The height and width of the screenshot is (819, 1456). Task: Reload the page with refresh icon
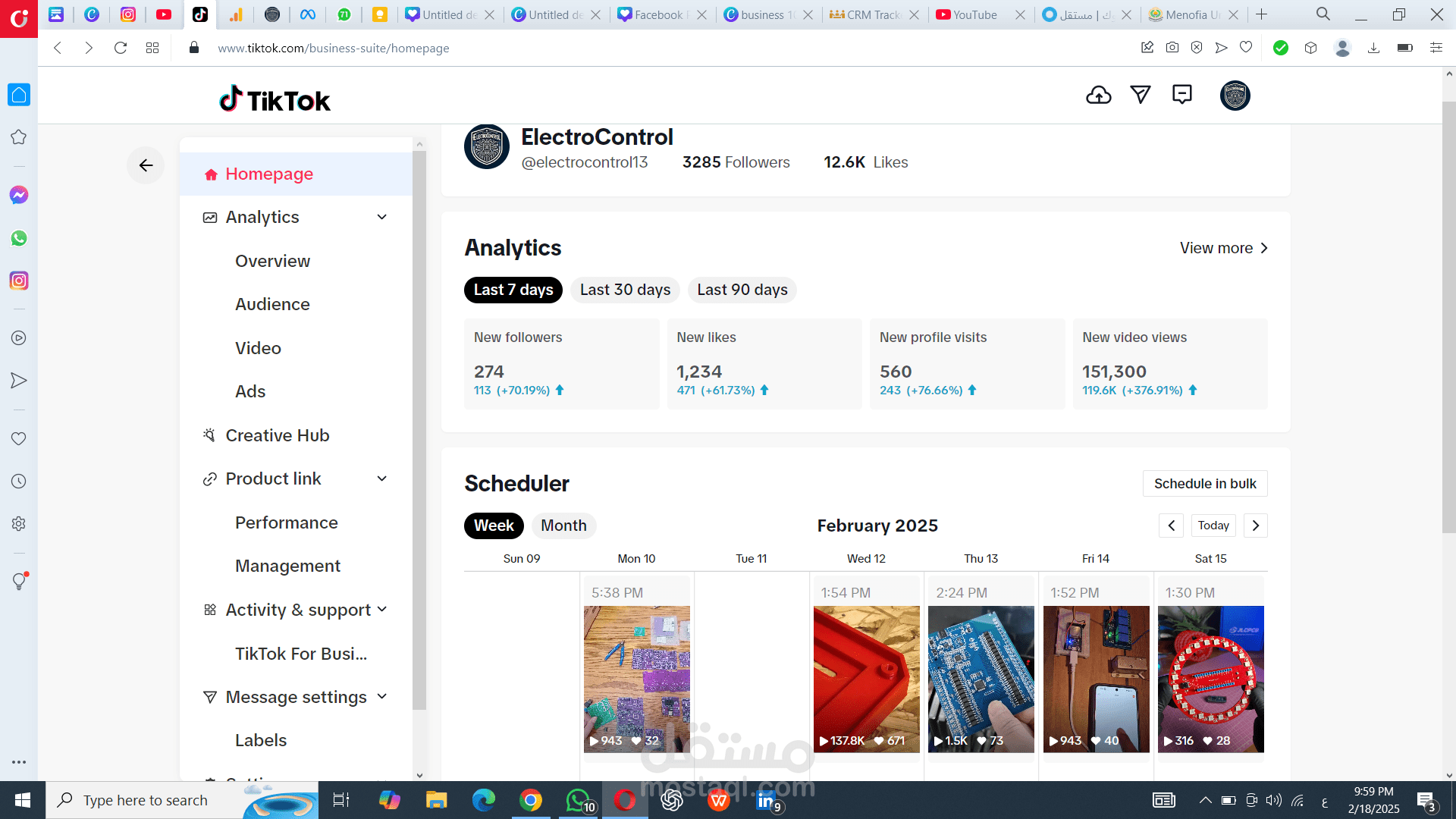(x=120, y=48)
